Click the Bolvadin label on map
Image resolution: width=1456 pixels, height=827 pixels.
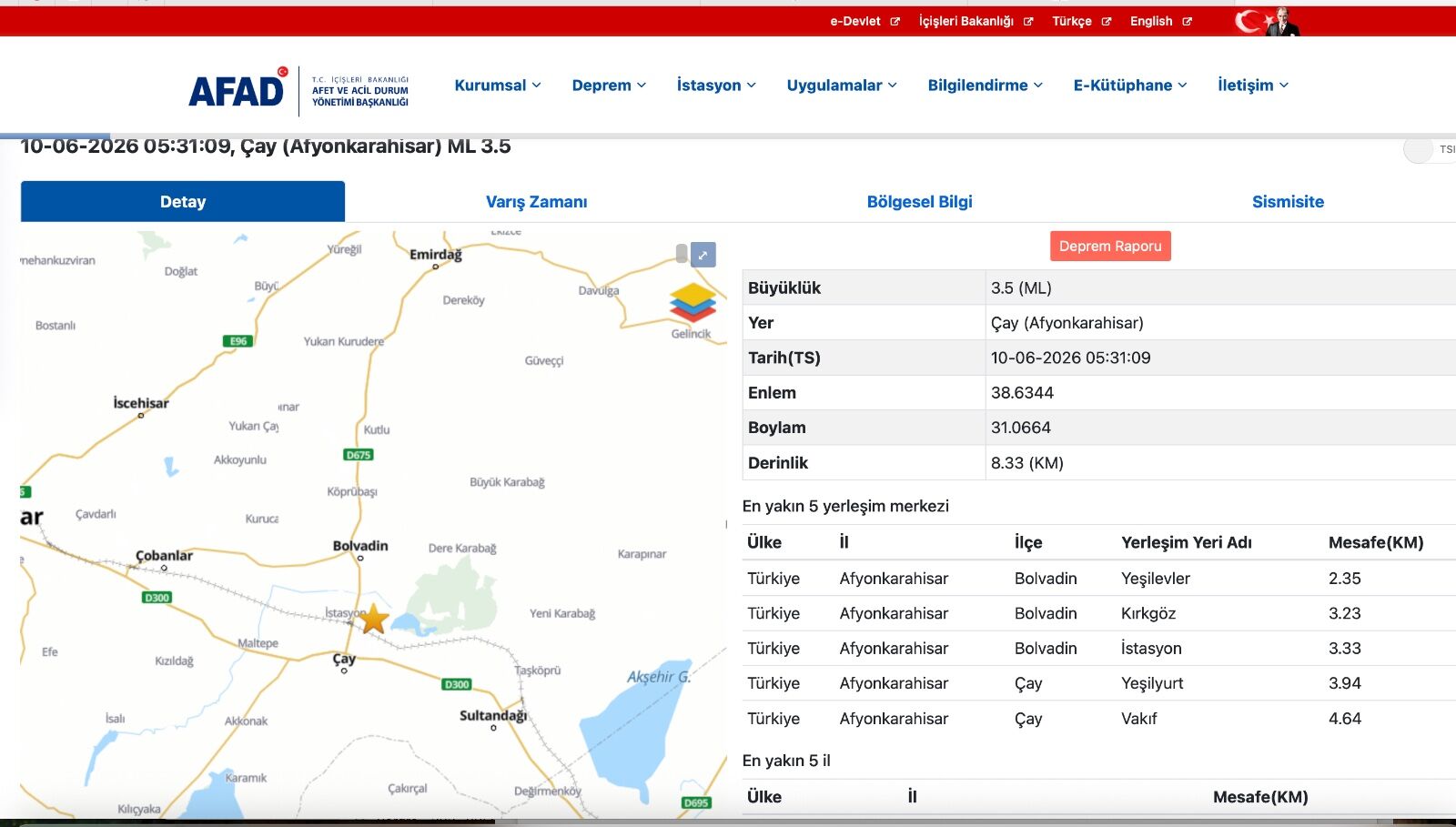click(360, 546)
